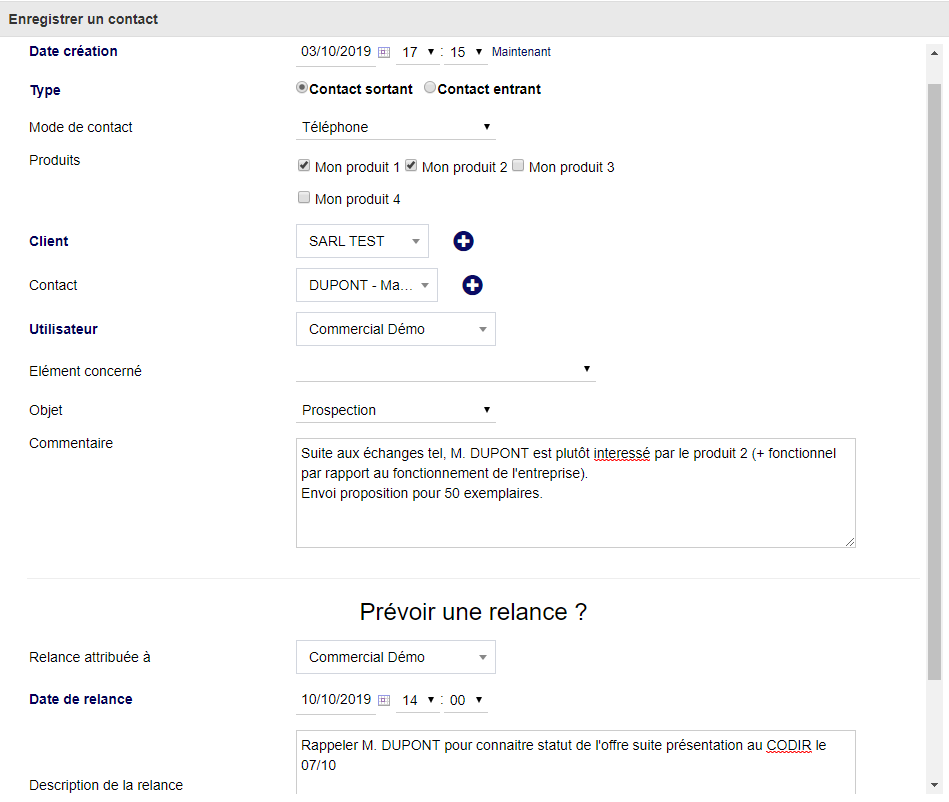Click the Mode de contact label
949x802 pixels.
tap(80, 127)
